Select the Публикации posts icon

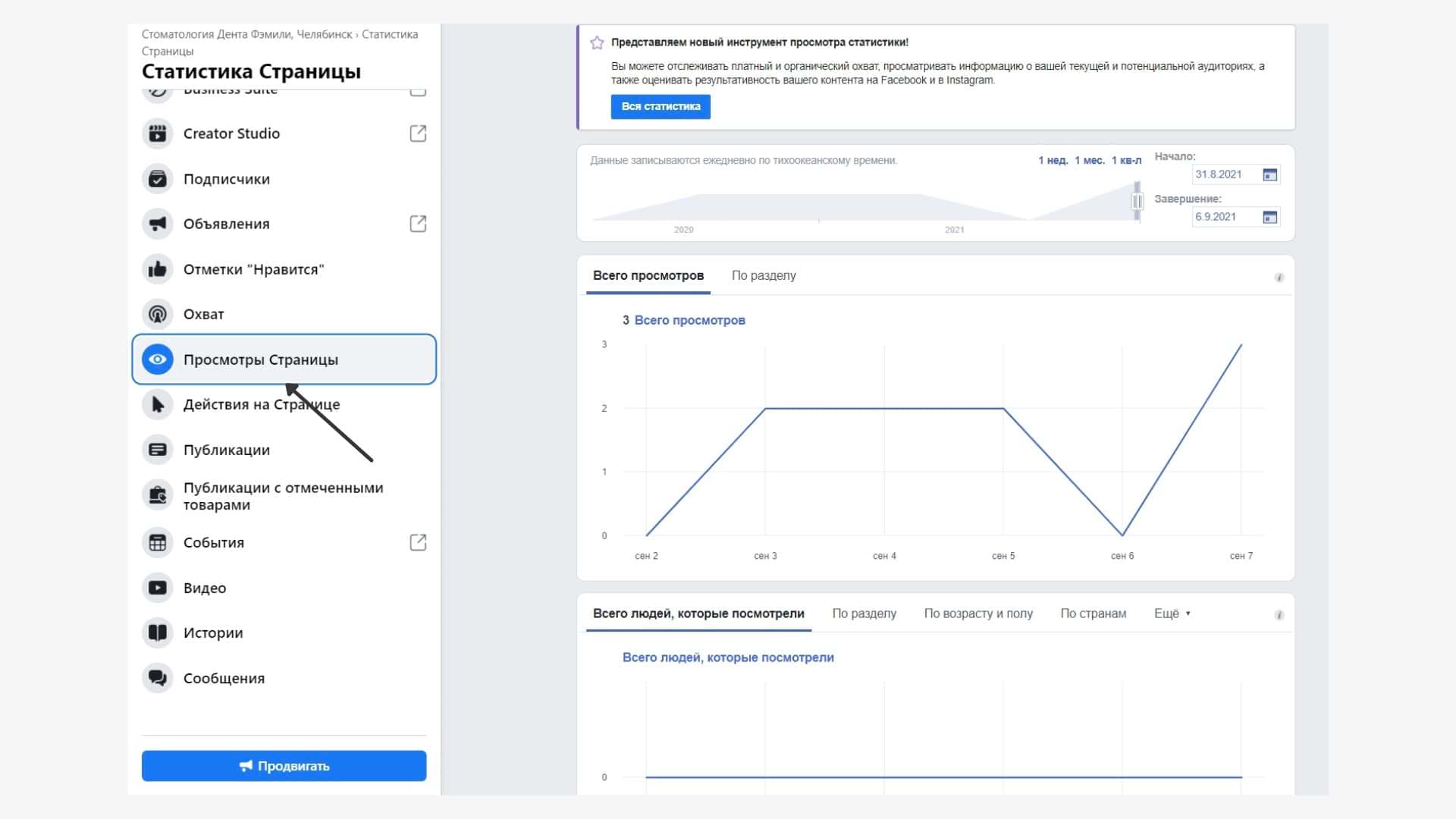(158, 450)
